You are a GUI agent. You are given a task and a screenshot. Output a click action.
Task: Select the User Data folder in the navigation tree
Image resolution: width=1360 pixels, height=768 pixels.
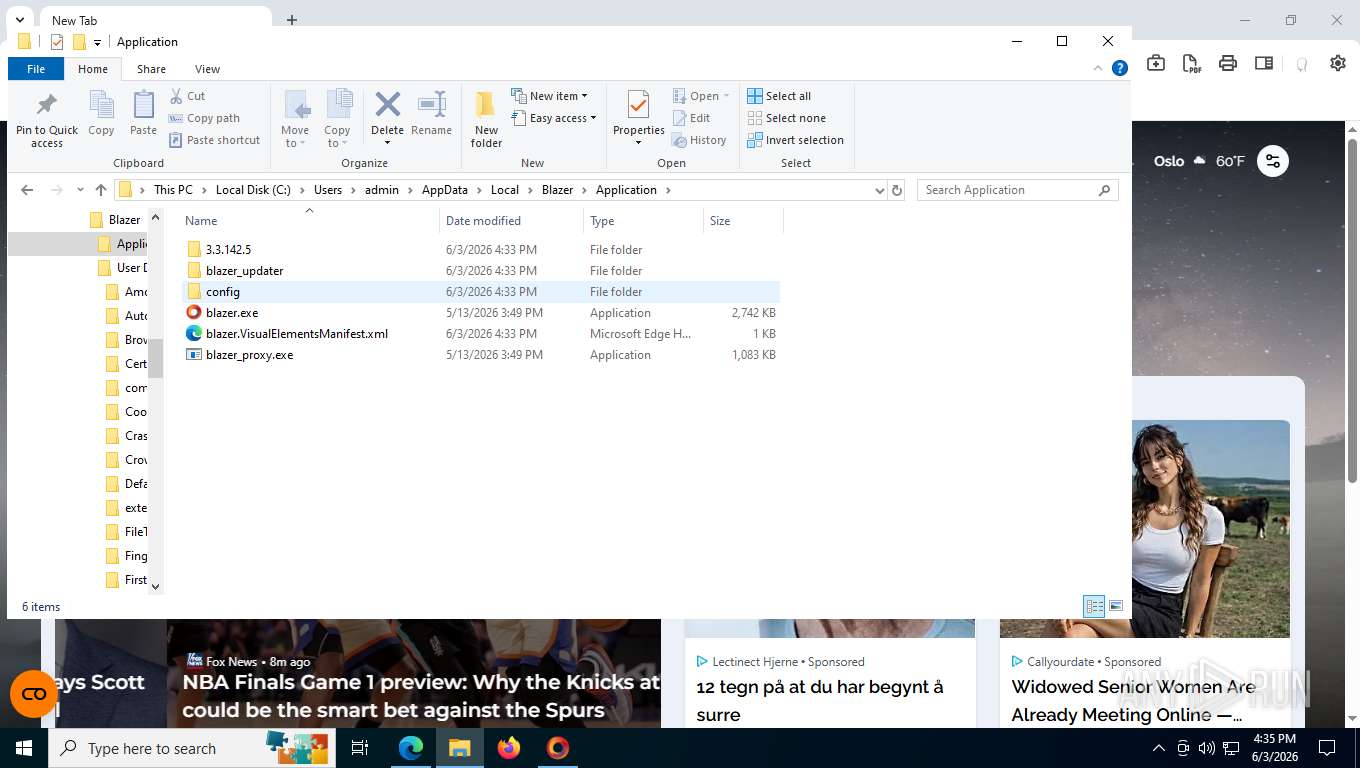[123, 268]
